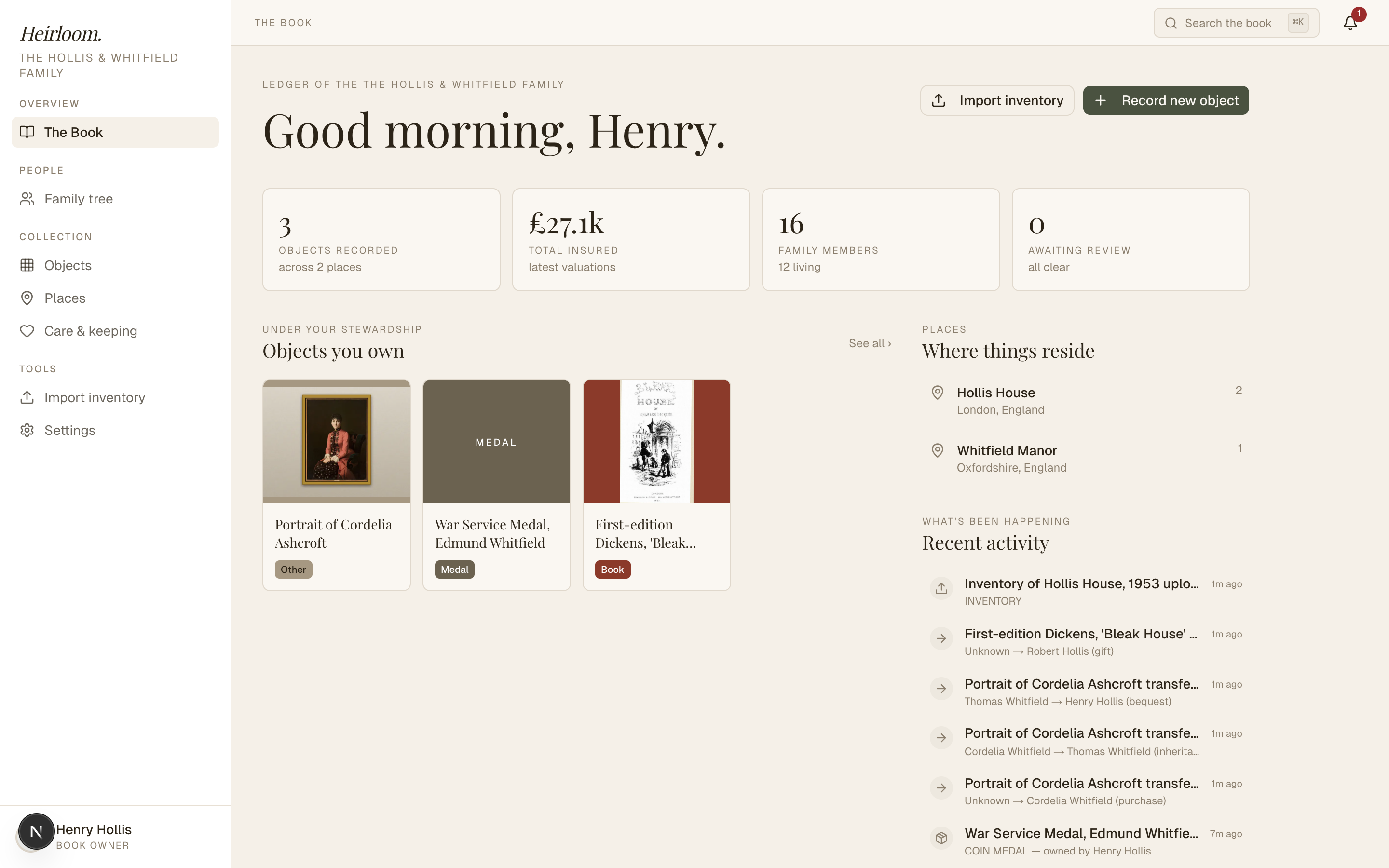Go to Objects in the sidebar
The image size is (1389, 868).
pos(115,265)
